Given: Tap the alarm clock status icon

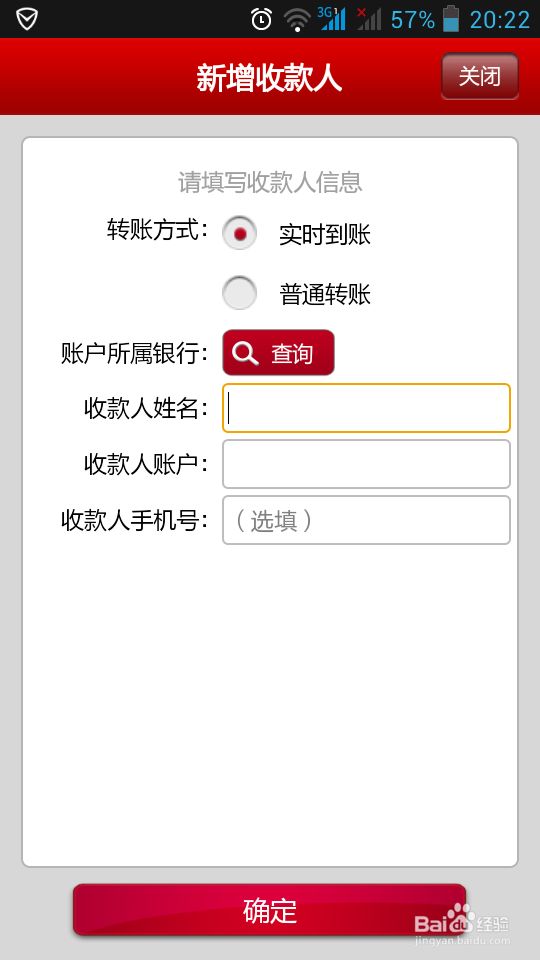Looking at the screenshot, I should [261, 19].
